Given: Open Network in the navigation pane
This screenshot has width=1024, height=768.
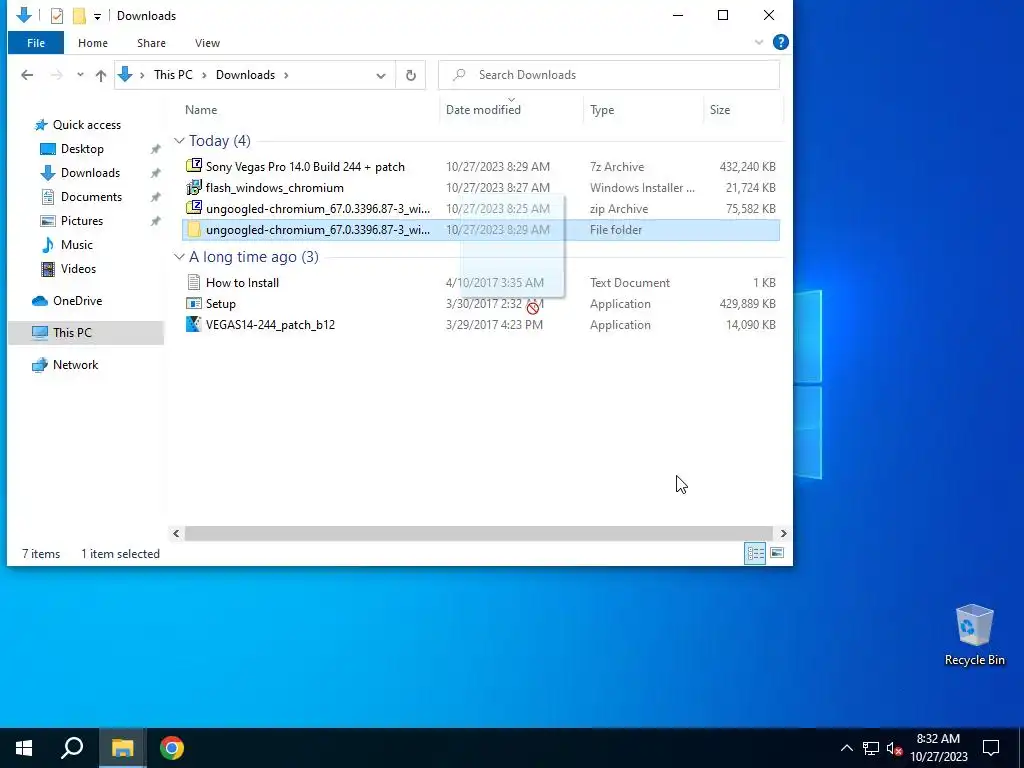Looking at the screenshot, I should tap(75, 365).
